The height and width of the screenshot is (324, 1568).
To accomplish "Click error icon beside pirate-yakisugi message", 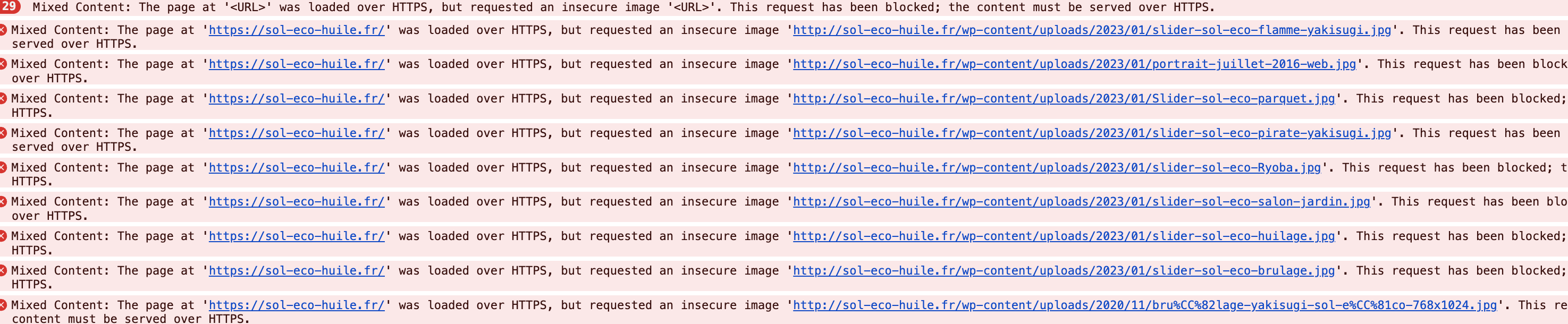I will tap(3, 132).
